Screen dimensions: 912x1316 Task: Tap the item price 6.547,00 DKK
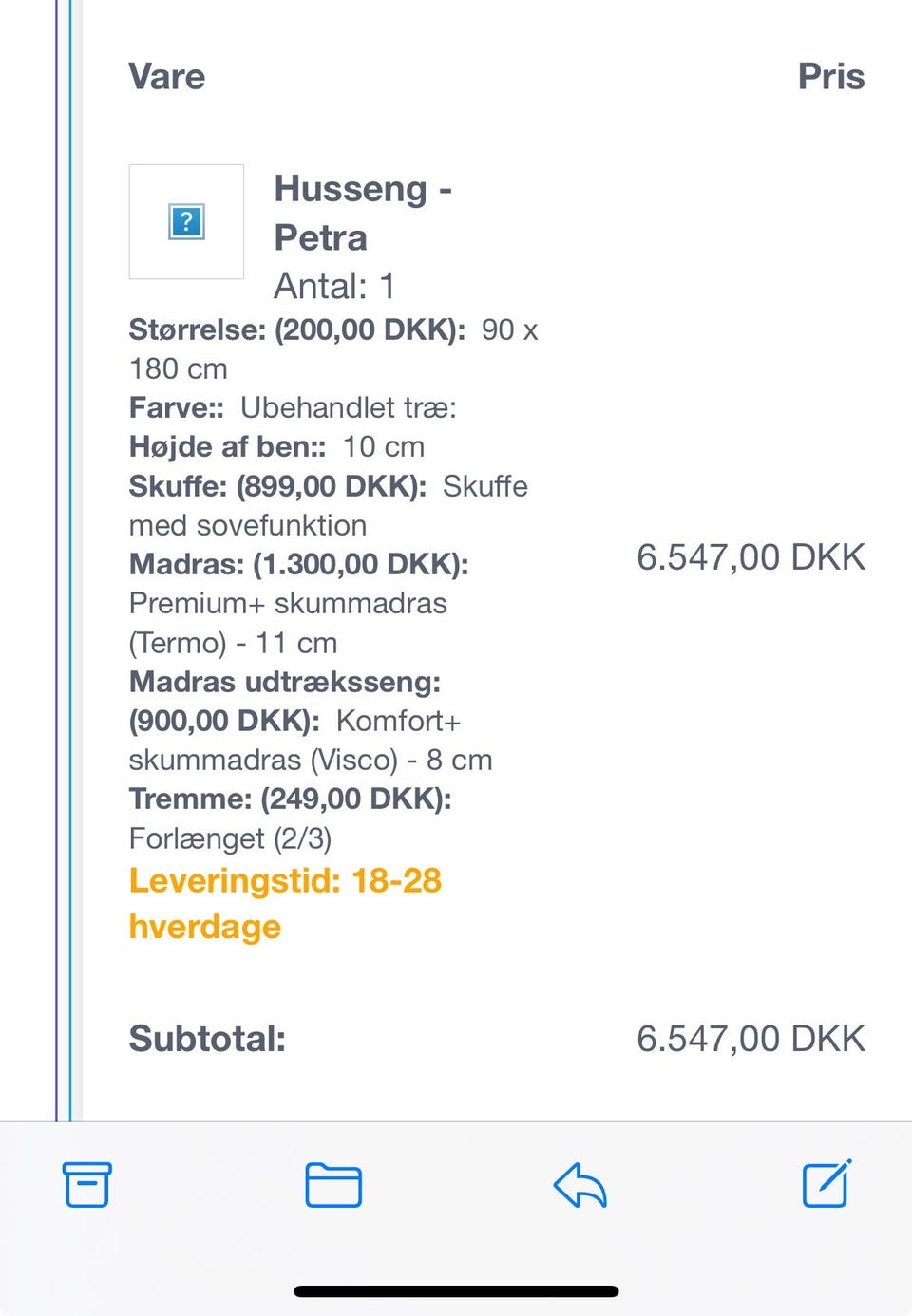tap(750, 557)
